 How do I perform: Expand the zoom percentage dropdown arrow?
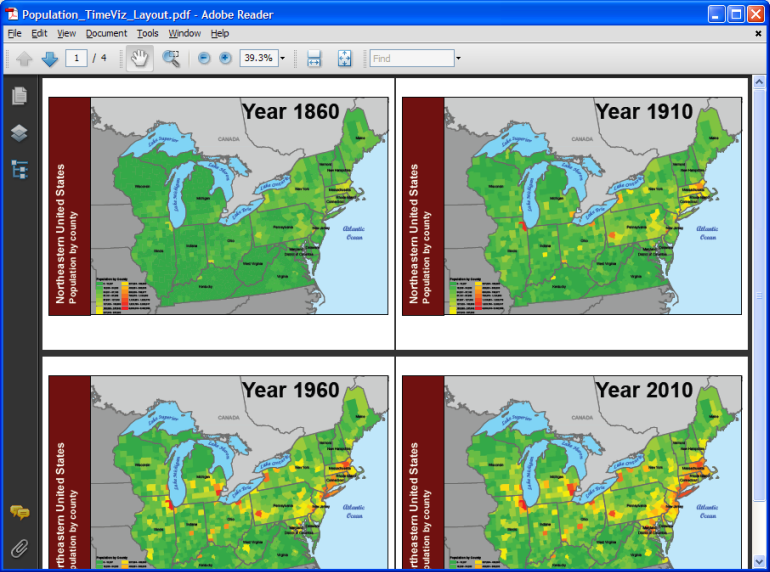(x=282, y=58)
